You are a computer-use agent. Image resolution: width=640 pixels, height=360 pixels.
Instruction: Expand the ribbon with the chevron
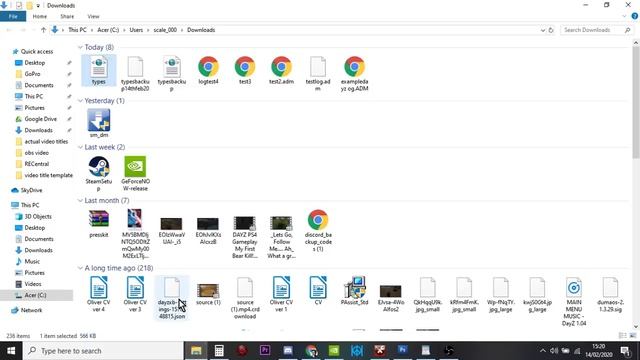[624, 16]
